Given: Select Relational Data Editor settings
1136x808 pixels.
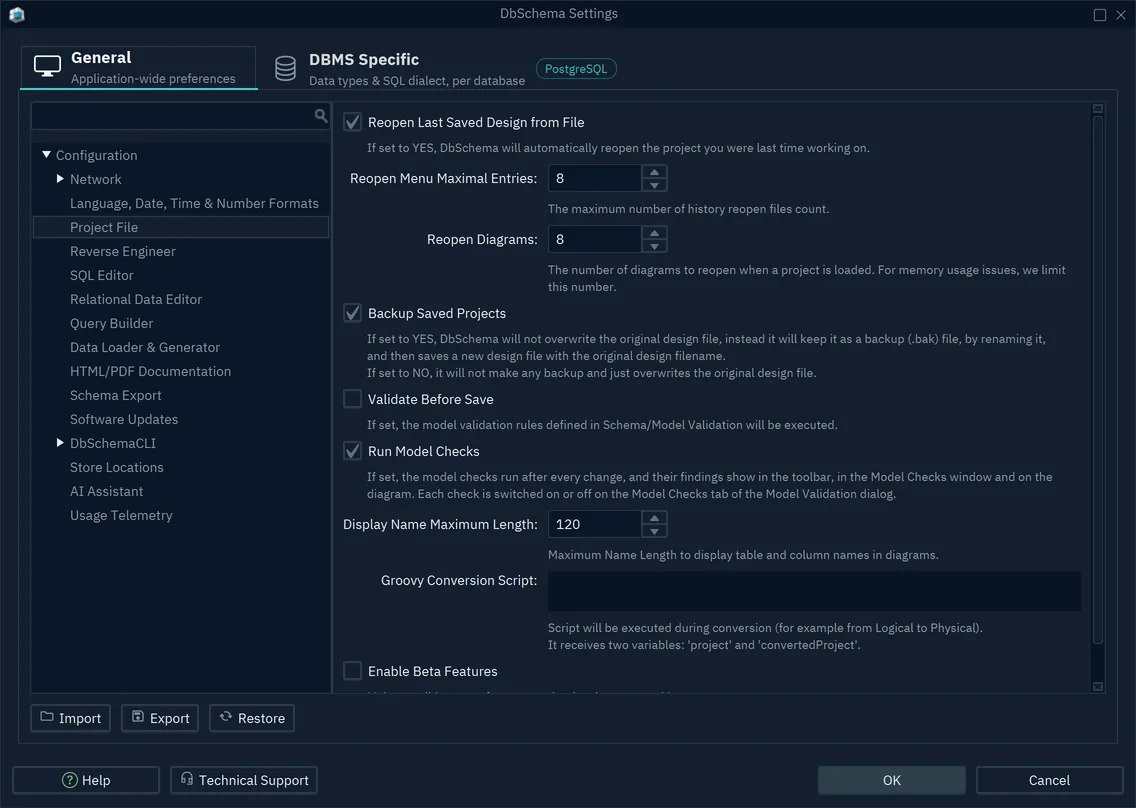Looking at the screenshot, I should tap(135, 299).
